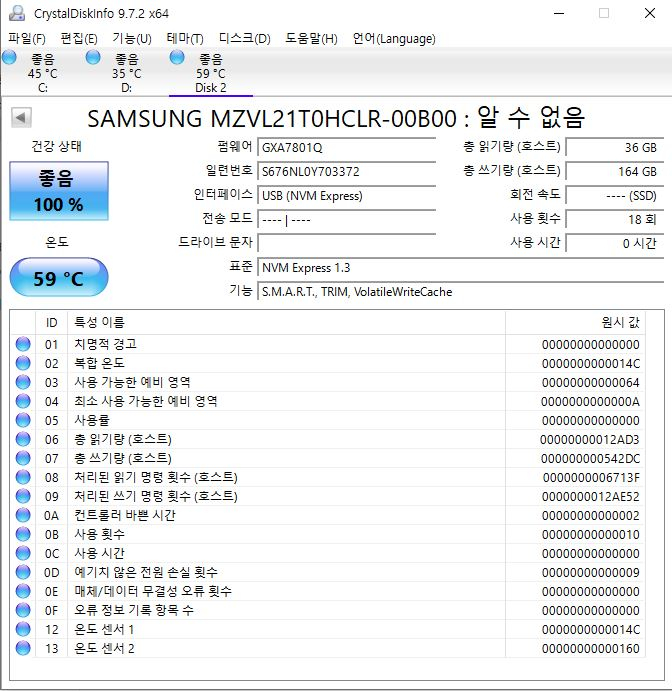
Task: Click status orb of row 0E 매체/데이터 무결성 오류 횟수
Action: (23, 591)
